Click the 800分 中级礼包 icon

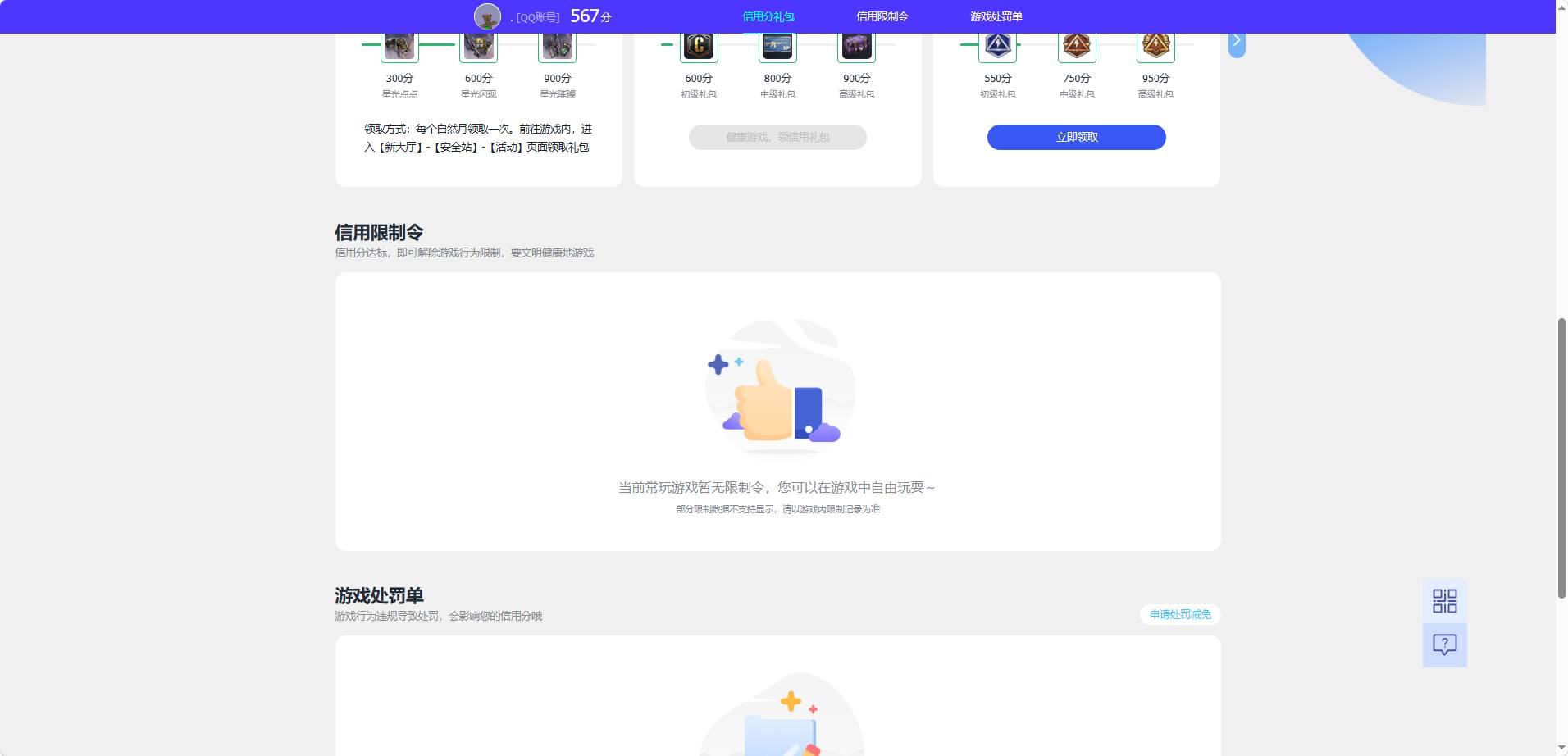click(777, 46)
